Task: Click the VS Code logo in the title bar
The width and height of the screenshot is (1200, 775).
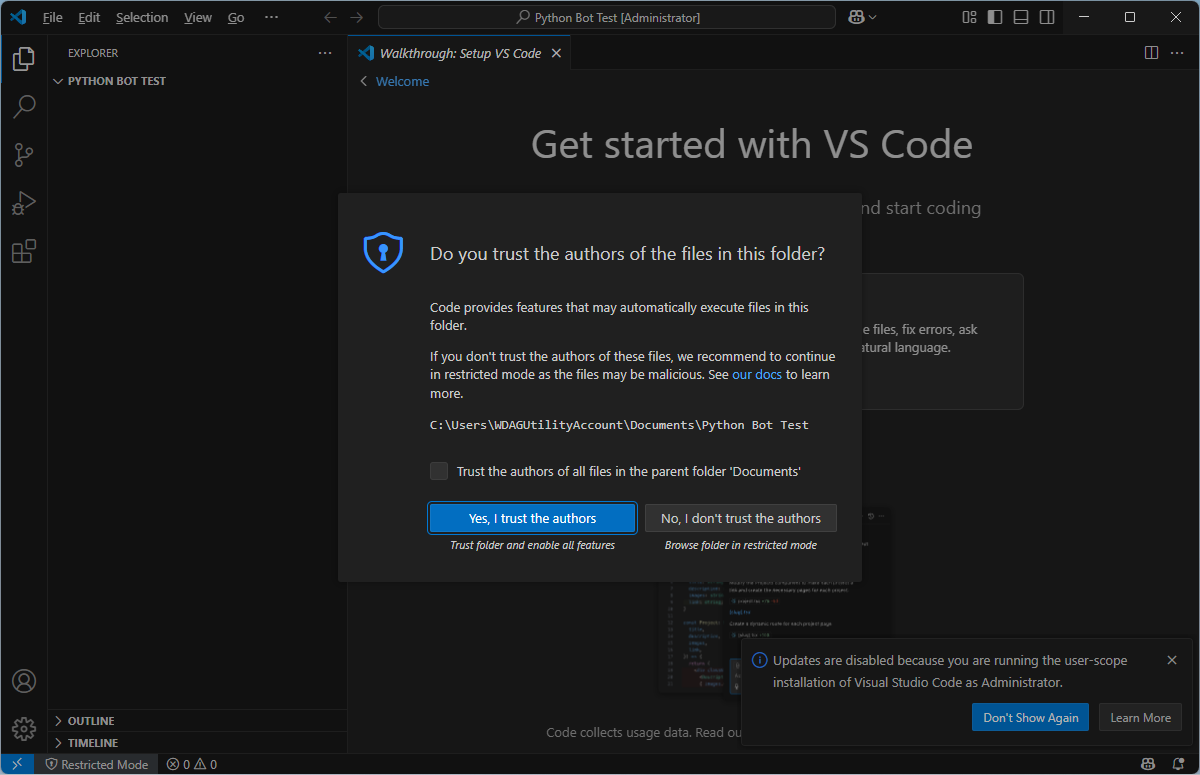Action: 18,17
